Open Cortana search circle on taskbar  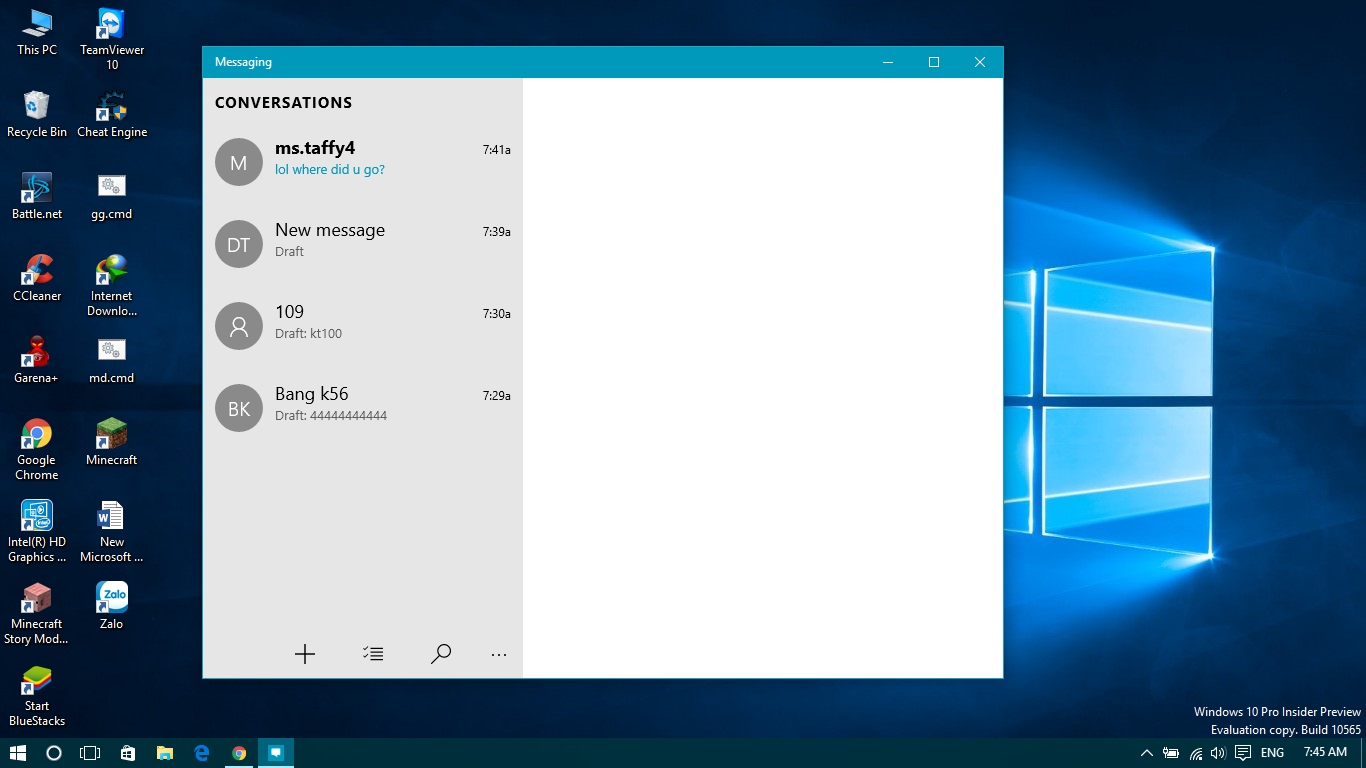pyautogui.click(x=54, y=753)
